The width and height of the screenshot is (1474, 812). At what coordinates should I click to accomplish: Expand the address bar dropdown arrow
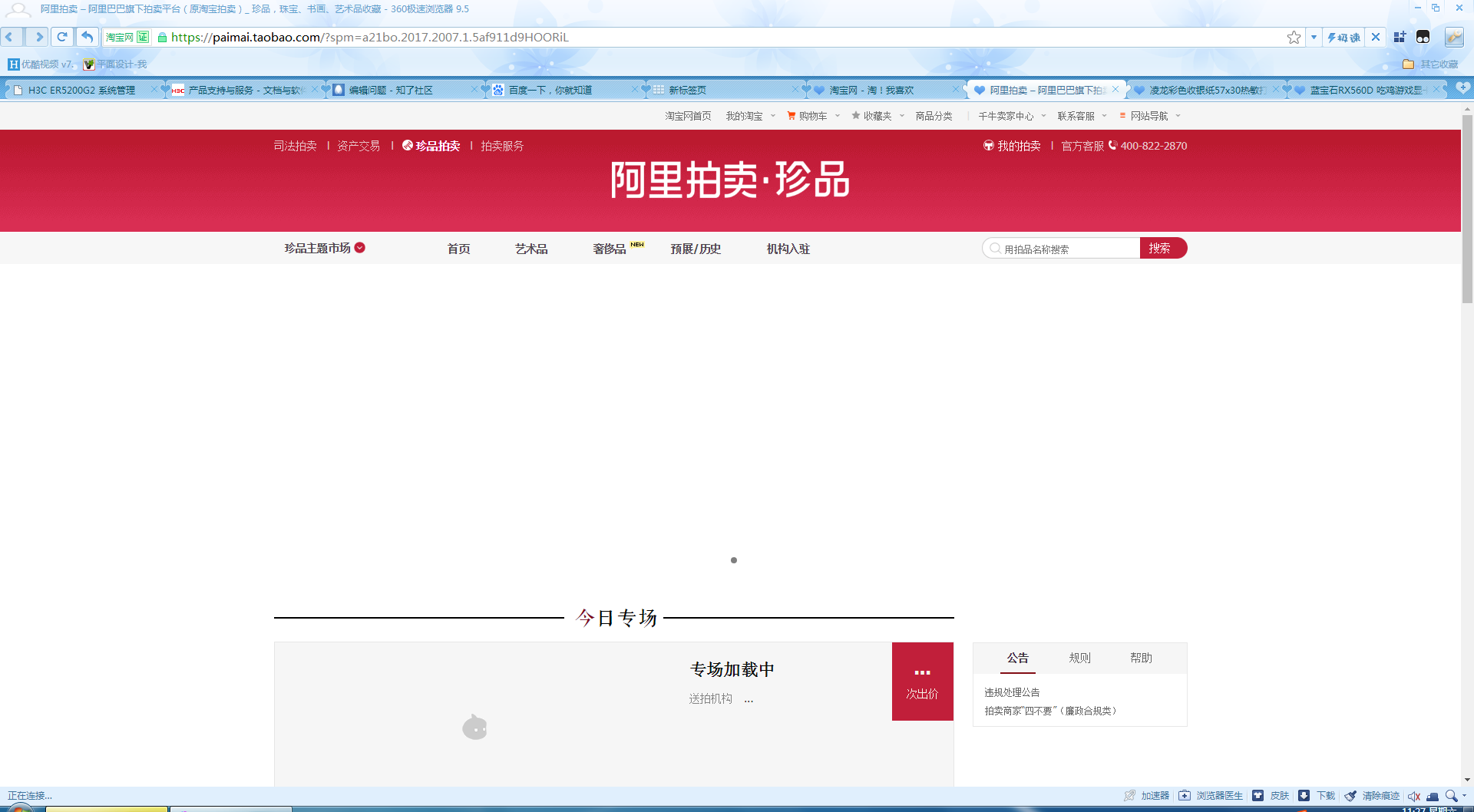(x=1314, y=37)
